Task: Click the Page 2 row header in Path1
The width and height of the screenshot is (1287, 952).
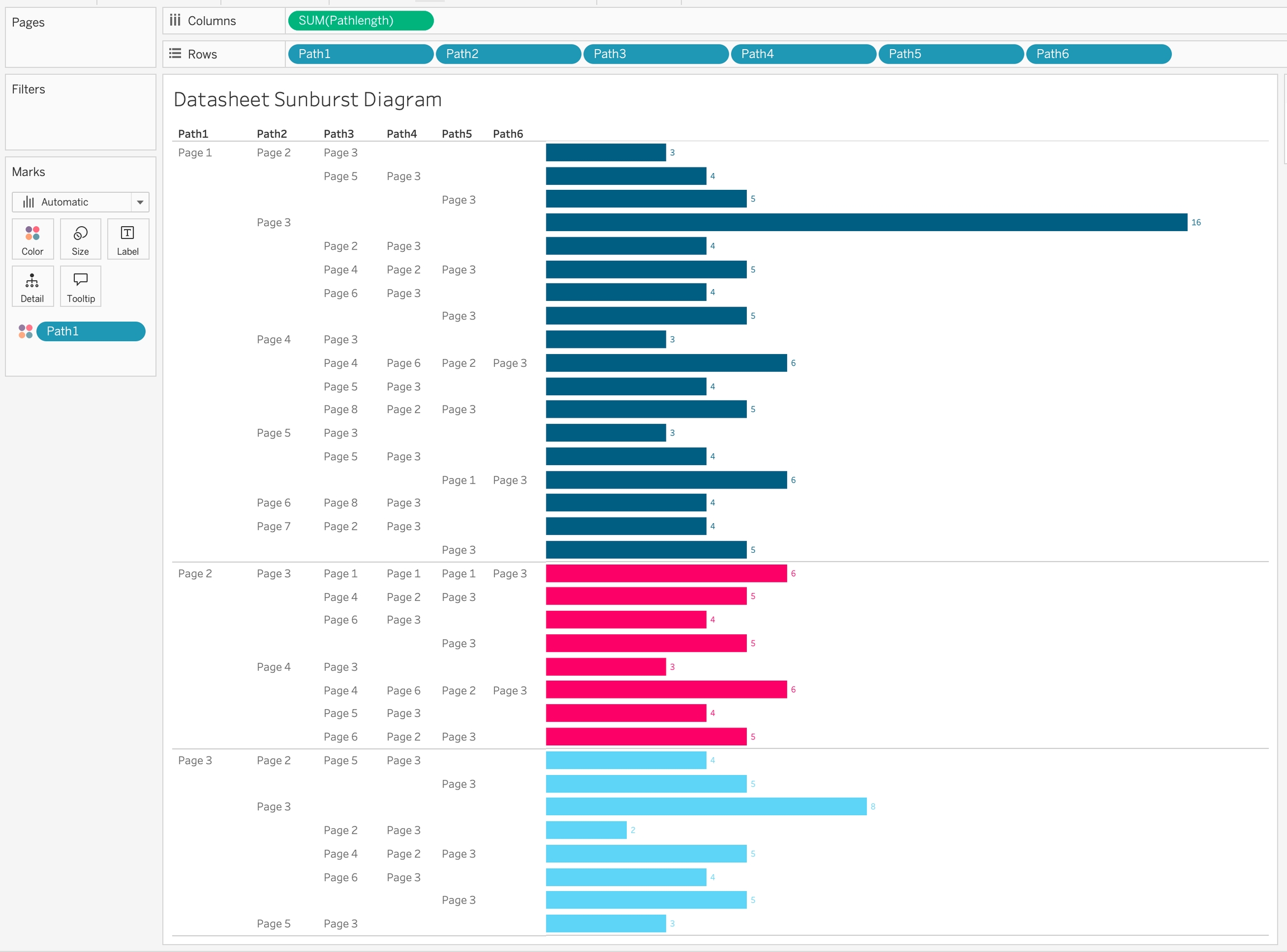Action: (195, 573)
